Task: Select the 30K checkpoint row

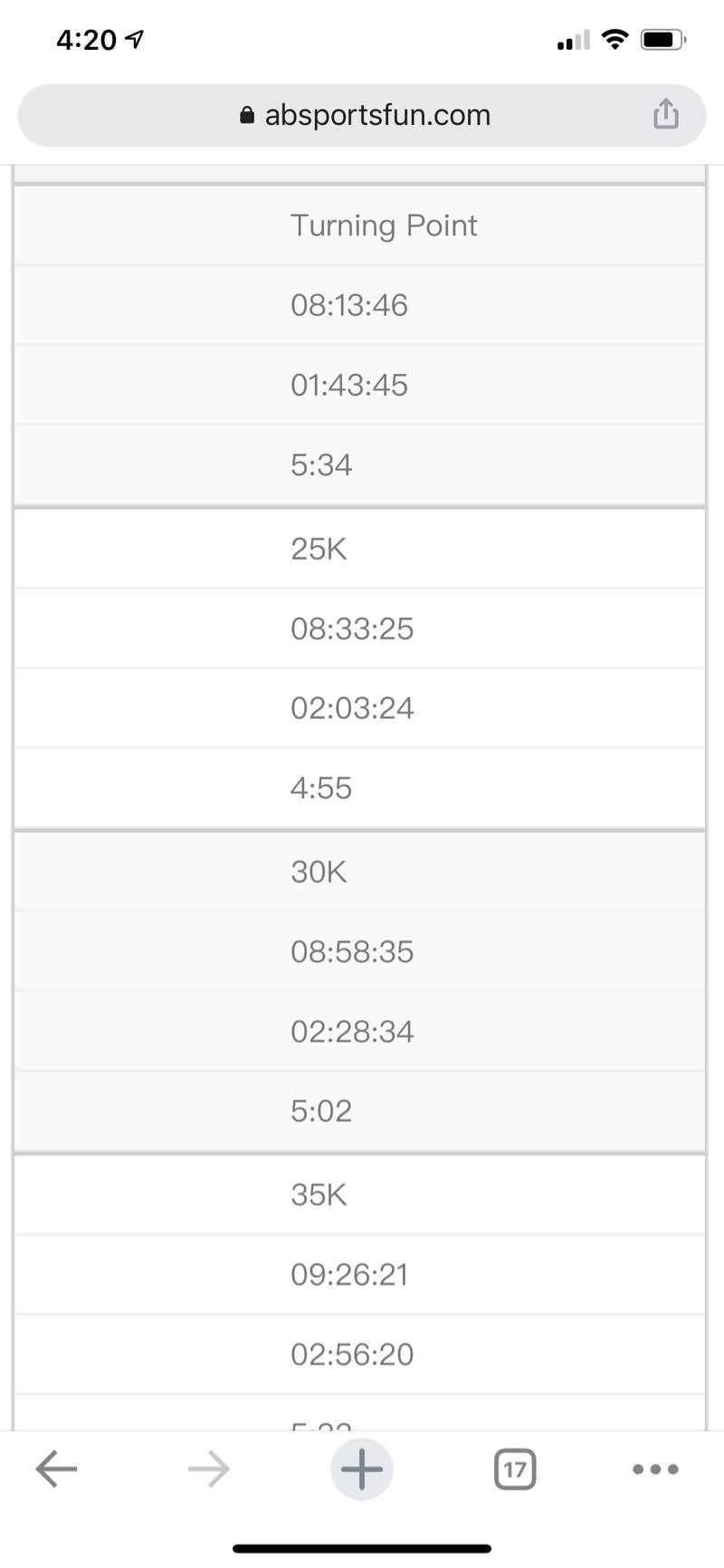Action: (319, 872)
